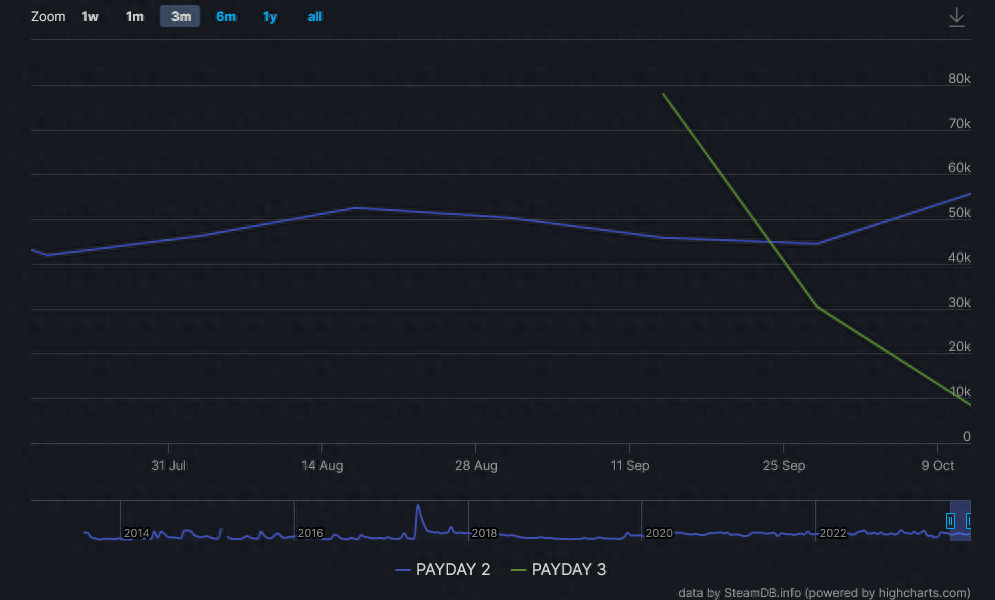Open the SteamDB.info credits link
995x600 pixels.
(824, 592)
